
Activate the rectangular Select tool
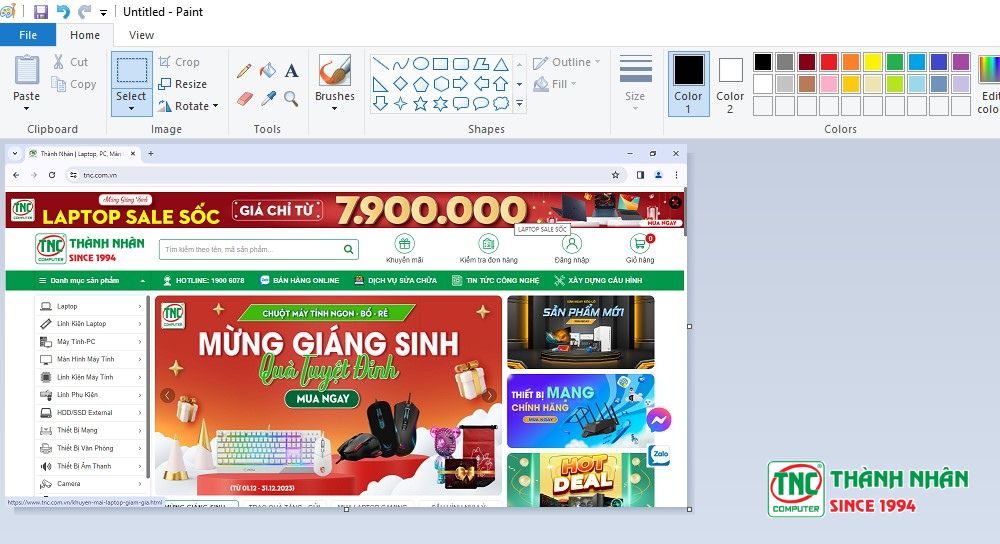click(x=131, y=71)
